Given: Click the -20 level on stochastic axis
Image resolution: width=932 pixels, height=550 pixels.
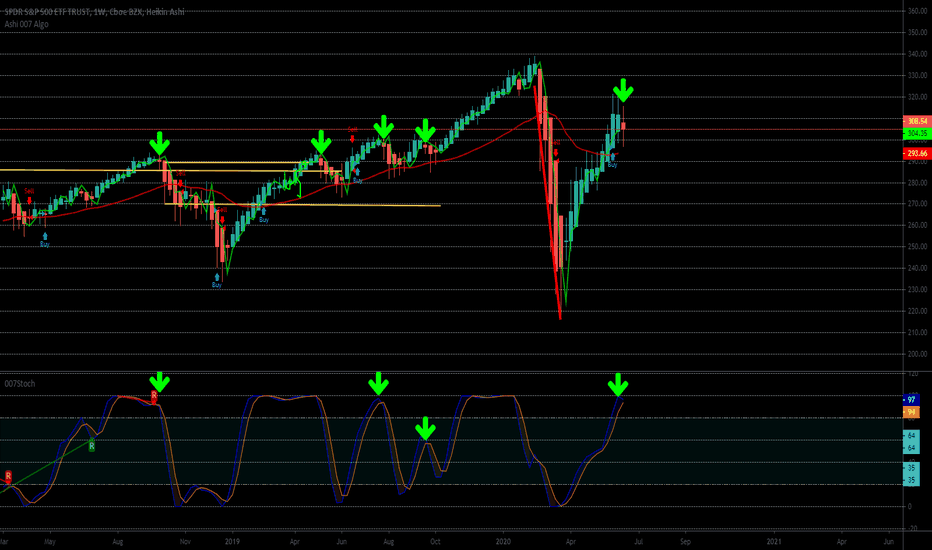Looking at the screenshot, I should click(912, 528).
